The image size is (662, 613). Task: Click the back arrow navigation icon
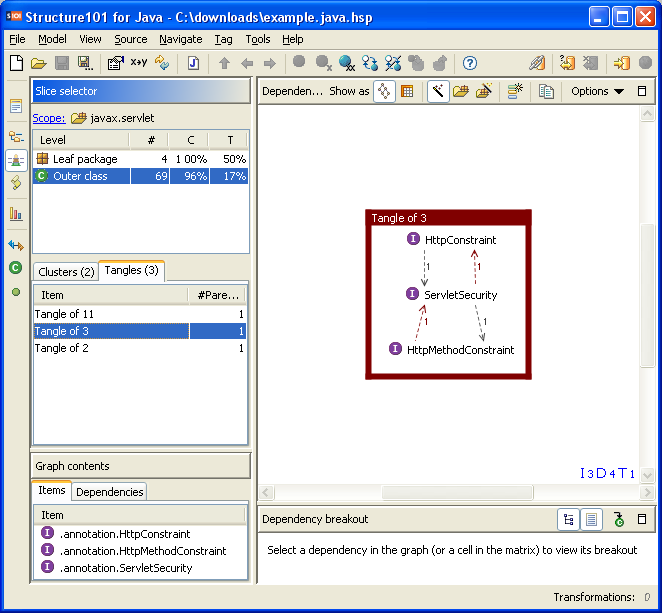point(247,64)
